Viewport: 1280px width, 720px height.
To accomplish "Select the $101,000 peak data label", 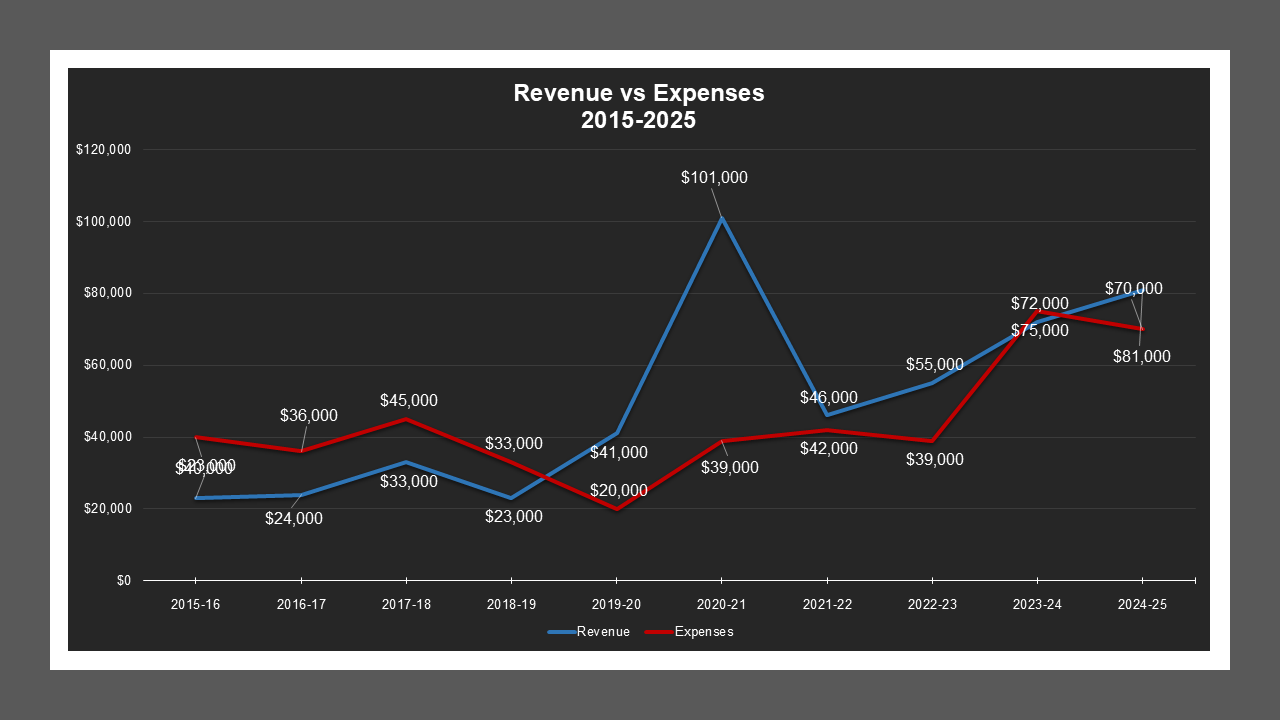I will tap(714, 178).
